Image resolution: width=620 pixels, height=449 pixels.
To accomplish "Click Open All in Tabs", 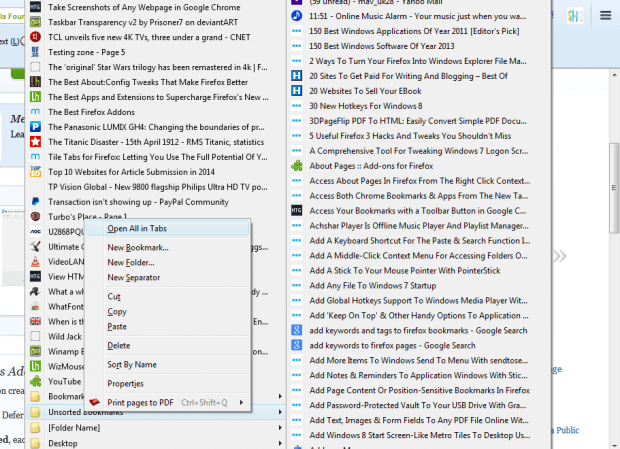I will (168, 228).
